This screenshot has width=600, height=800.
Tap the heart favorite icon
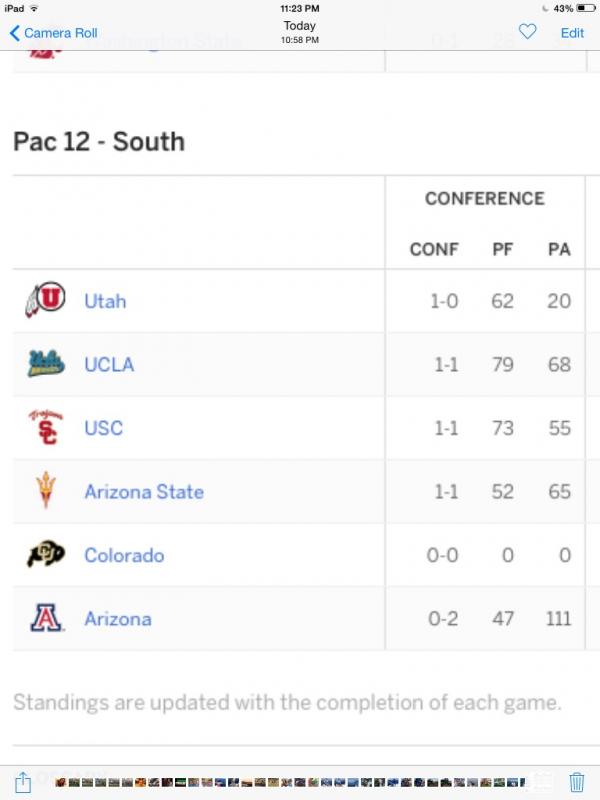pyautogui.click(x=527, y=32)
